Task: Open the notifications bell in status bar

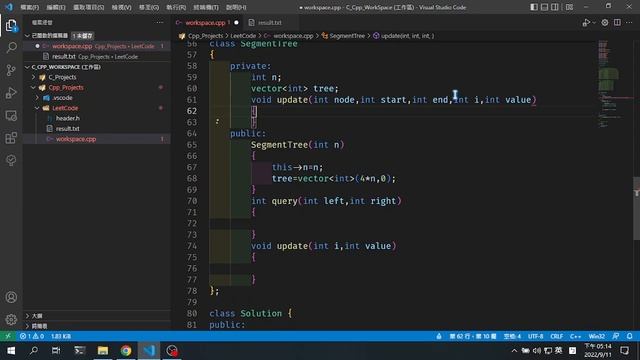Action: coord(630,336)
